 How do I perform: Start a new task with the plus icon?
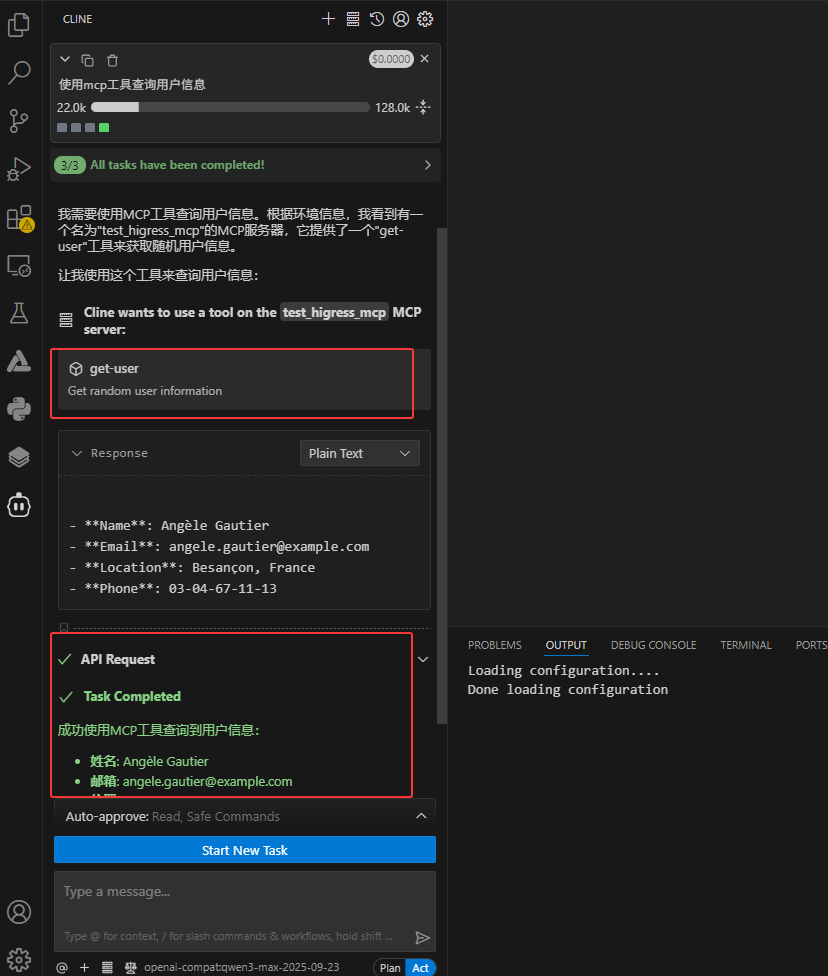click(x=328, y=18)
